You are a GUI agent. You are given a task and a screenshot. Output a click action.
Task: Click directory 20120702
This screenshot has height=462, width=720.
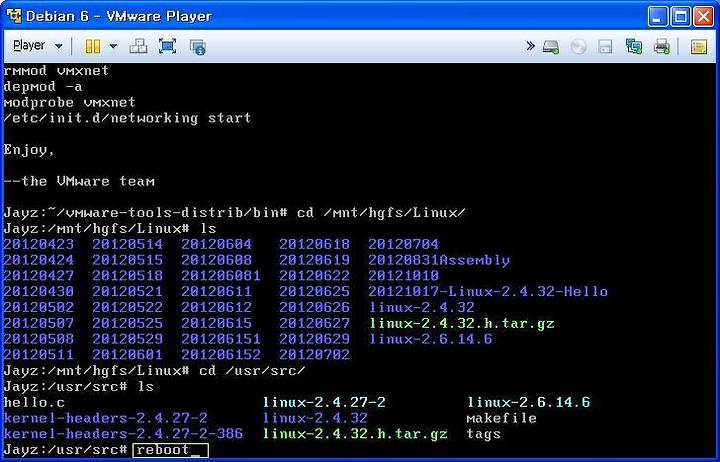pos(315,355)
